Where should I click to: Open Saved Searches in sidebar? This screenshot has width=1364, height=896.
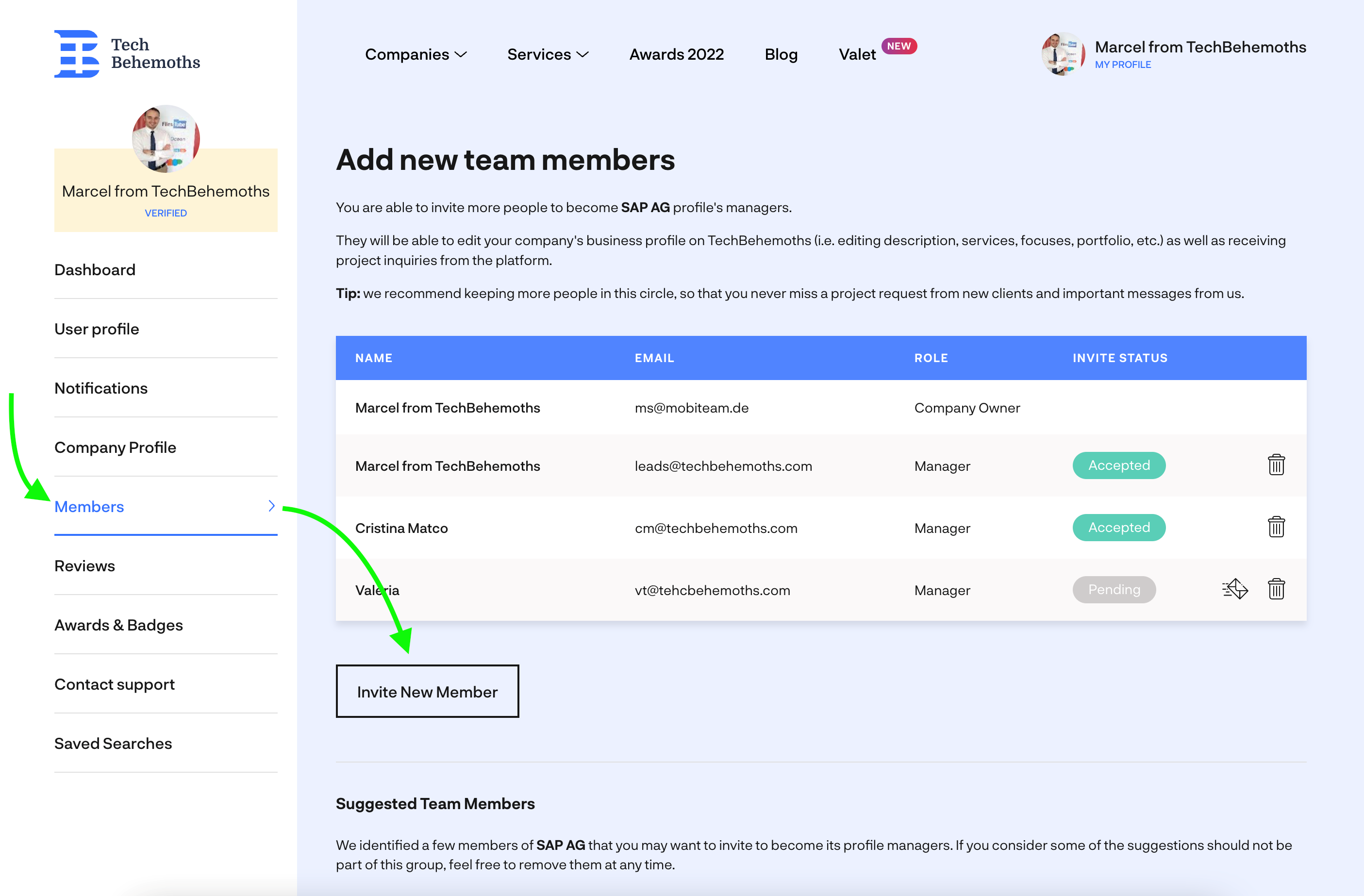[x=113, y=743]
